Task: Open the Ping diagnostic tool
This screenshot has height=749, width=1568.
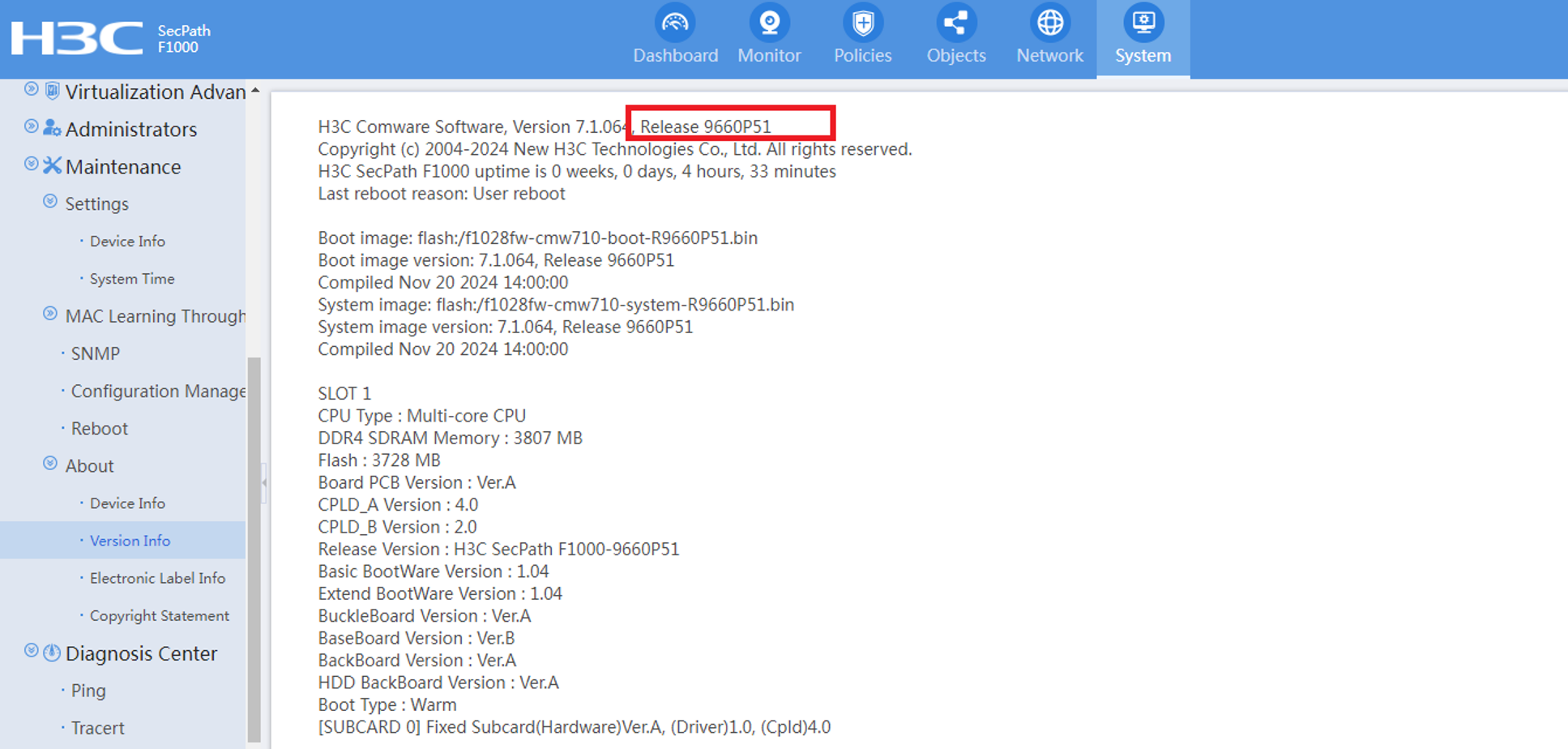Action: (x=88, y=691)
